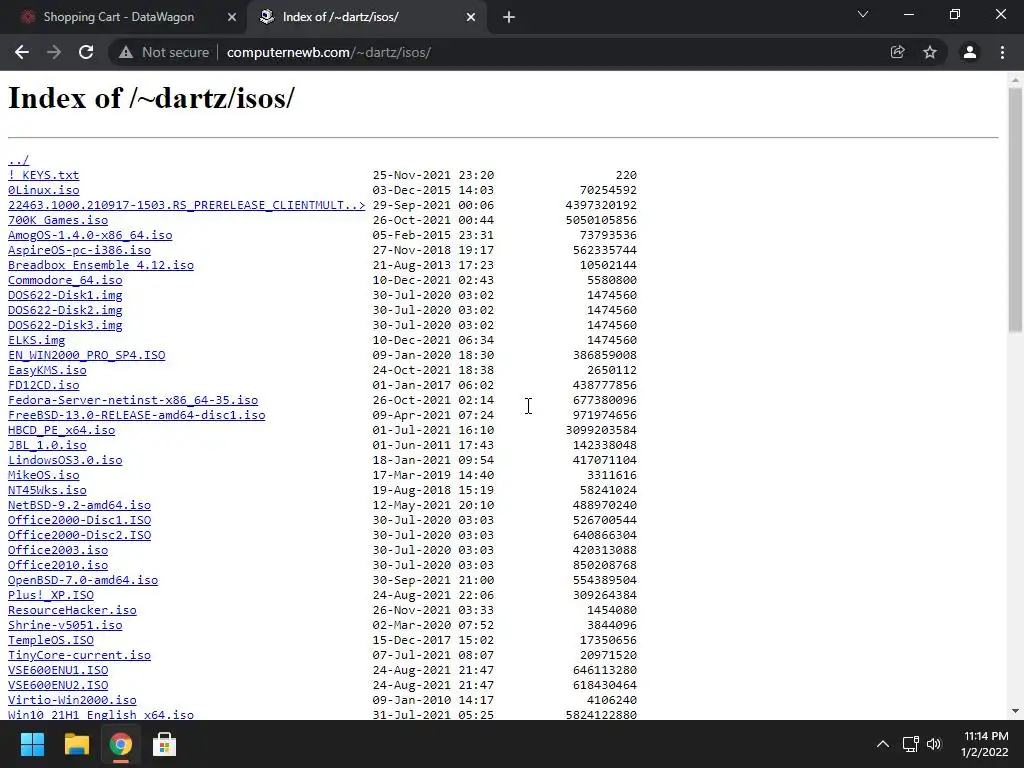Download TempleOS.ISO
This screenshot has width=1024, height=768.
pyautogui.click(x=51, y=641)
